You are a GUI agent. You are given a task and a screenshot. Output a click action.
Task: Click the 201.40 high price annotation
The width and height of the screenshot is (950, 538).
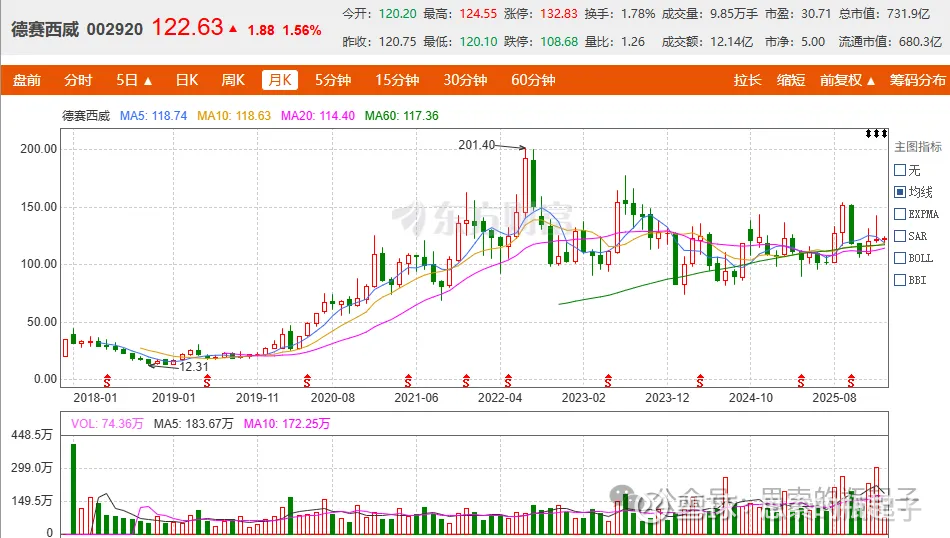476,145
